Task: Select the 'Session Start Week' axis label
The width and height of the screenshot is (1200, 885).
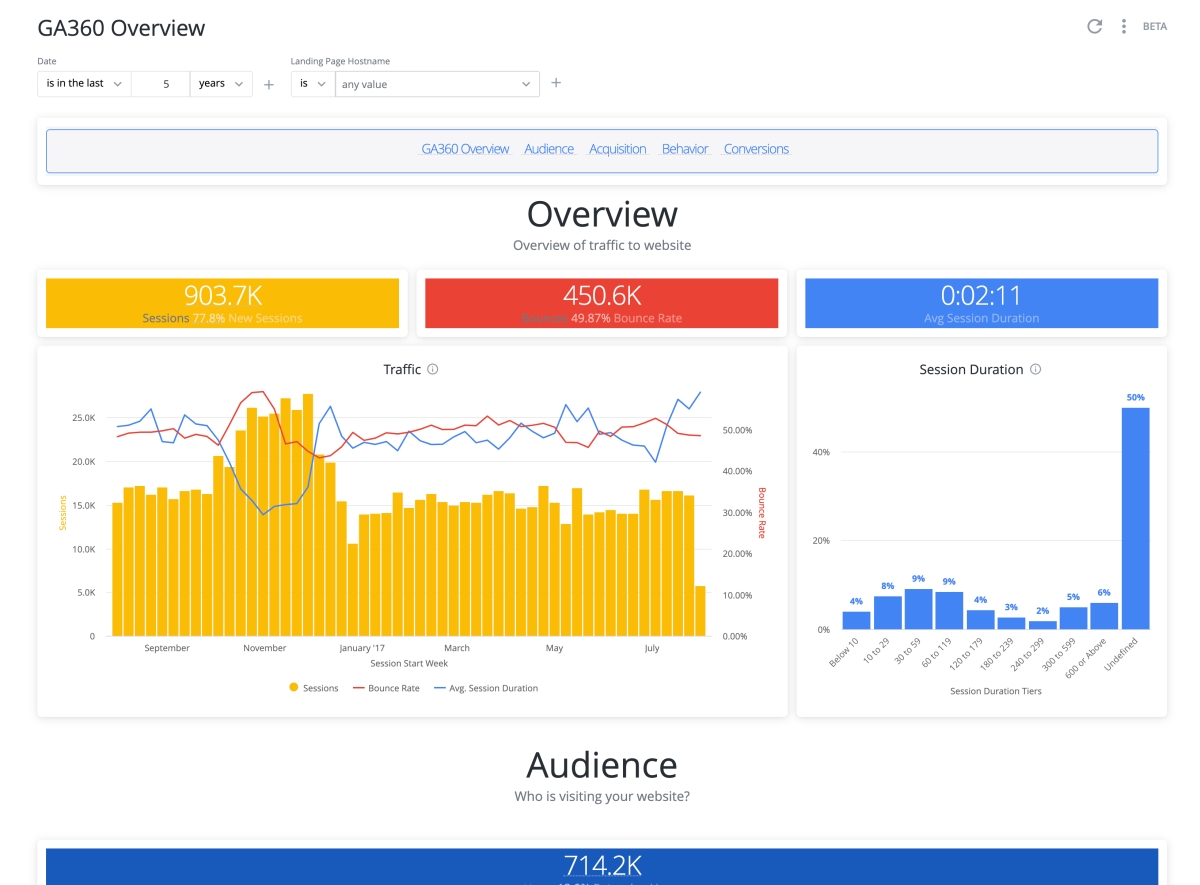Action: coord(409,663)
